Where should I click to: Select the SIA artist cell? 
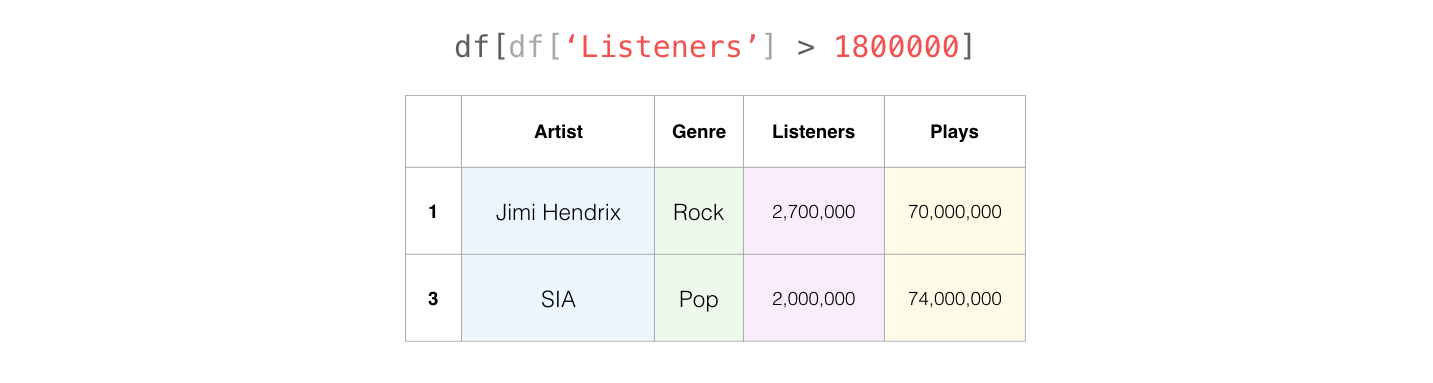pyautogui.click(x=558, y=298)
